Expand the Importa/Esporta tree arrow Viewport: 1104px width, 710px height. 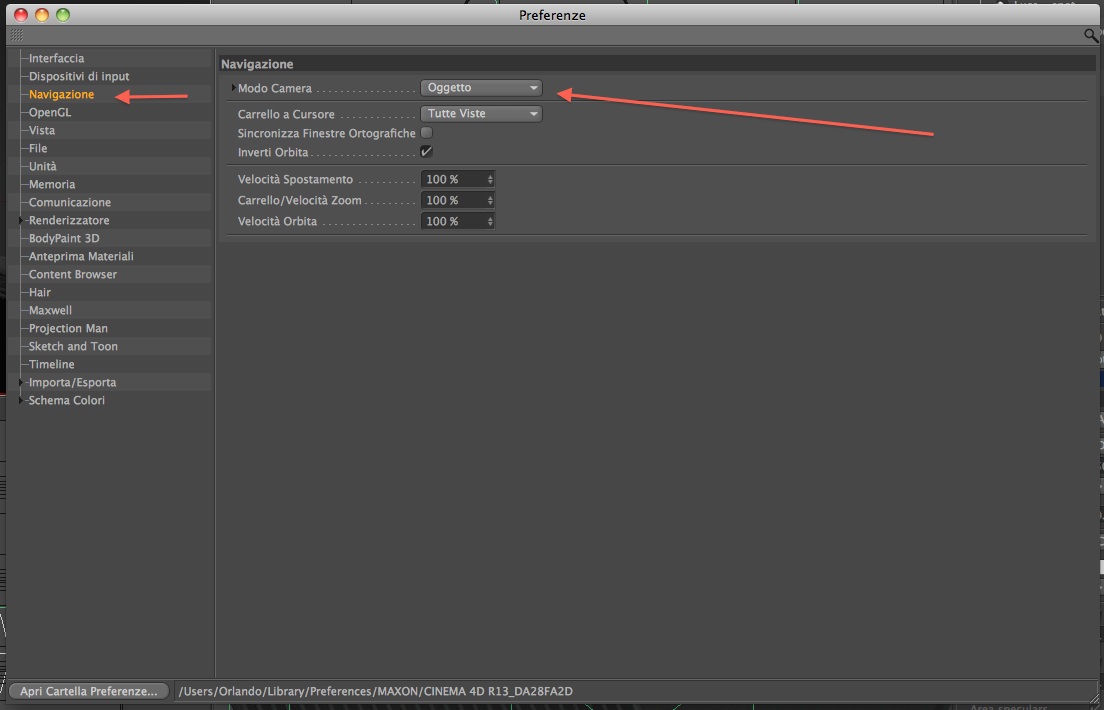pyautogui.click(x=22, y=382)
